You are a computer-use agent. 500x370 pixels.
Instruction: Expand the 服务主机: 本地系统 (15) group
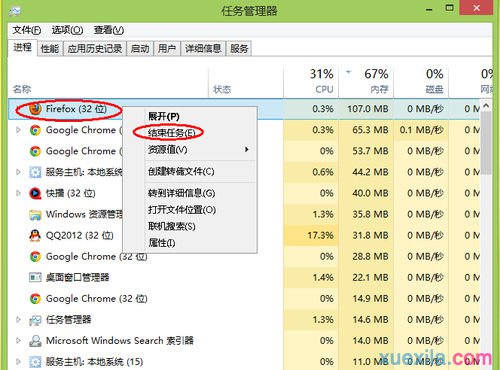(x=18, y=362)
